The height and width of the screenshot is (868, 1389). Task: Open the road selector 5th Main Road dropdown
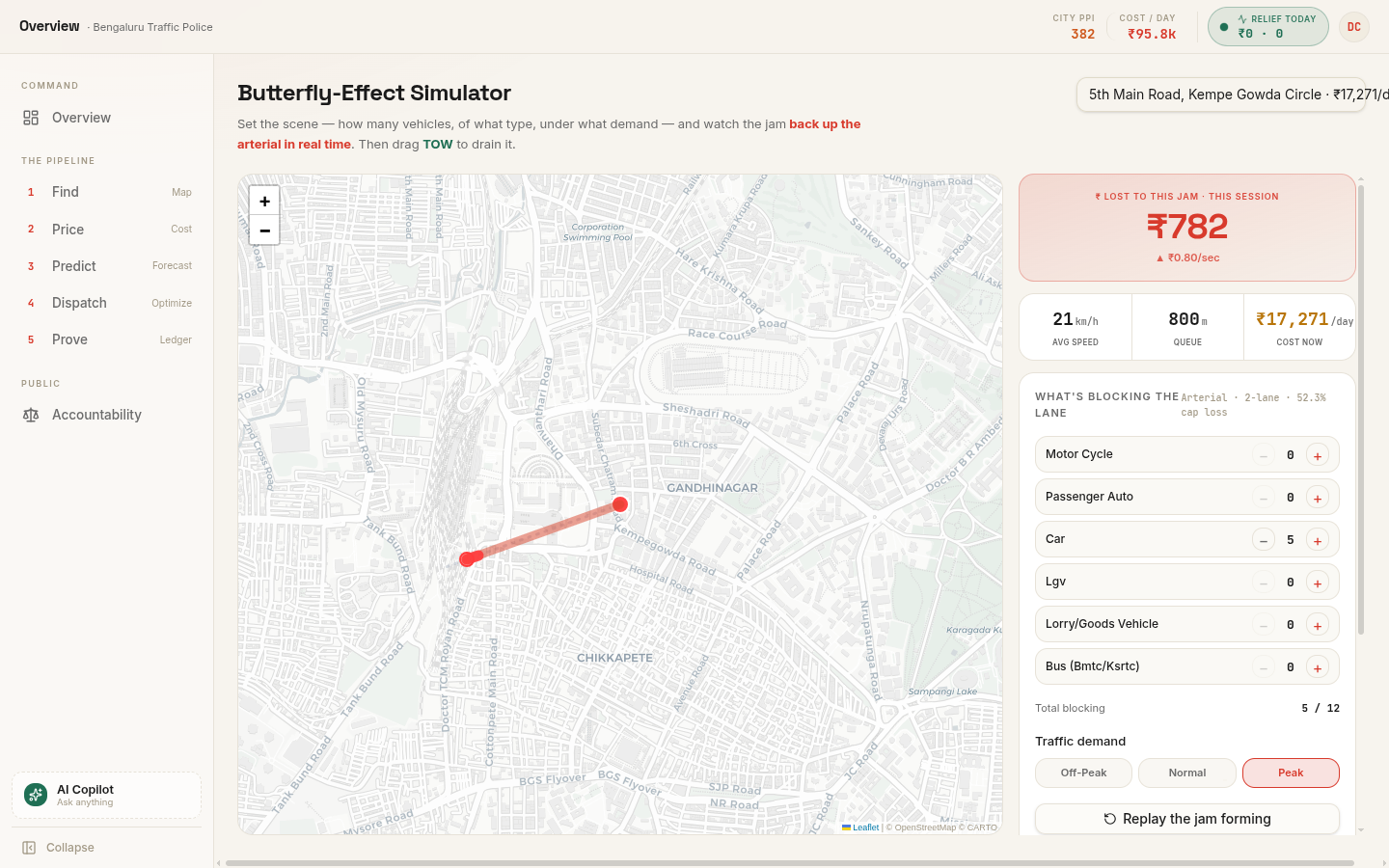[x=1220, y=95]
